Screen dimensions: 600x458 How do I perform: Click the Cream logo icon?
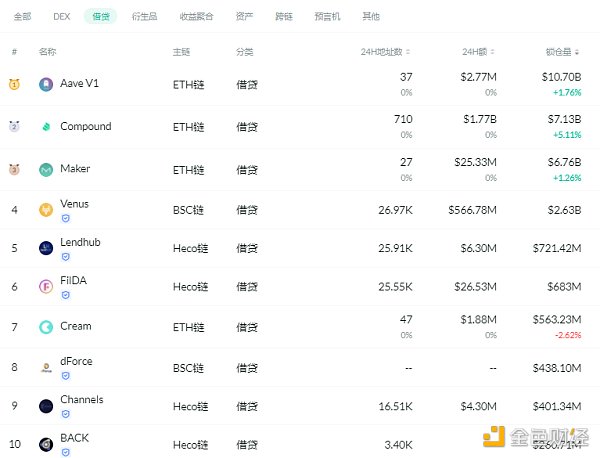(46, 327)
